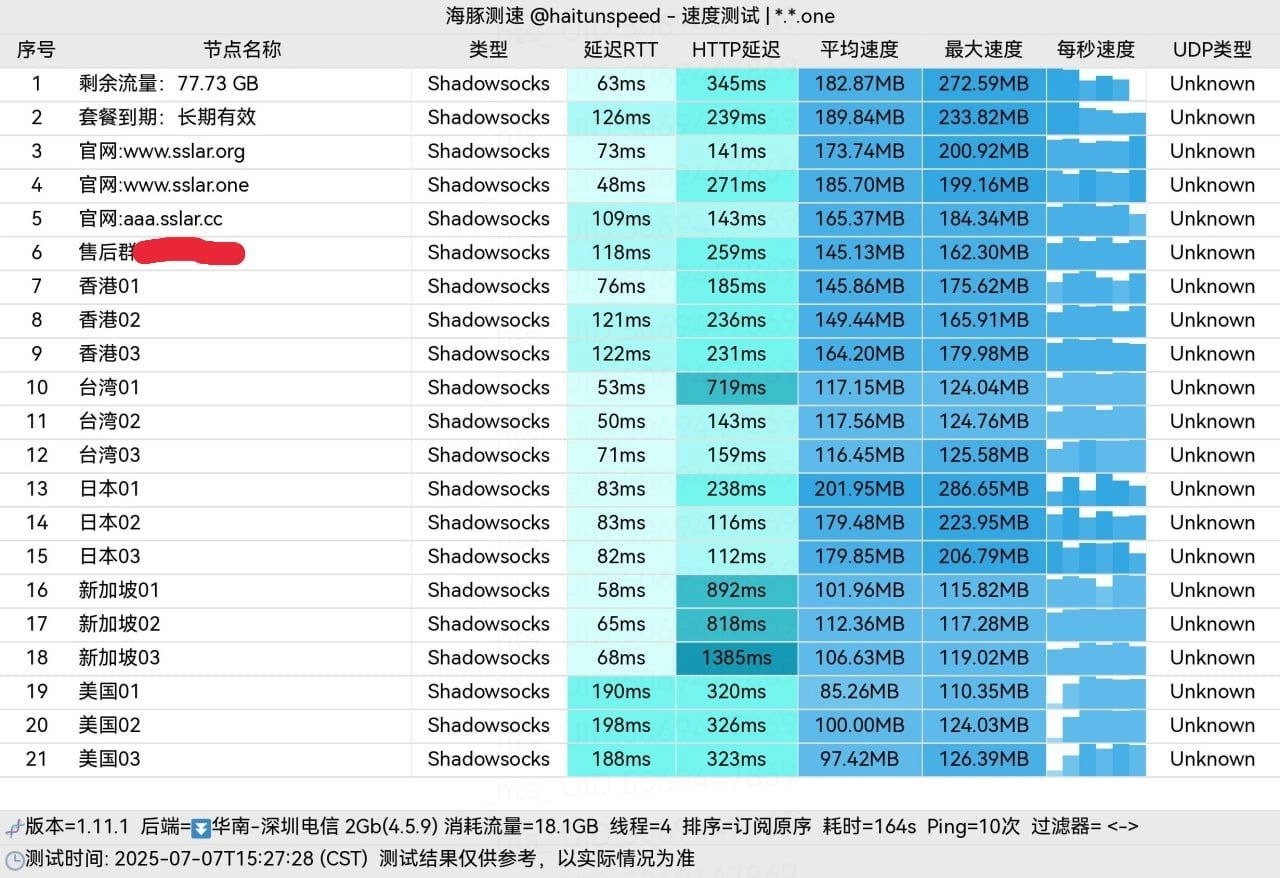Click the 官网:www.sslar.one row name
Image resolution: width=1280 pixels, height=878 pixels.
pos(164,185)
